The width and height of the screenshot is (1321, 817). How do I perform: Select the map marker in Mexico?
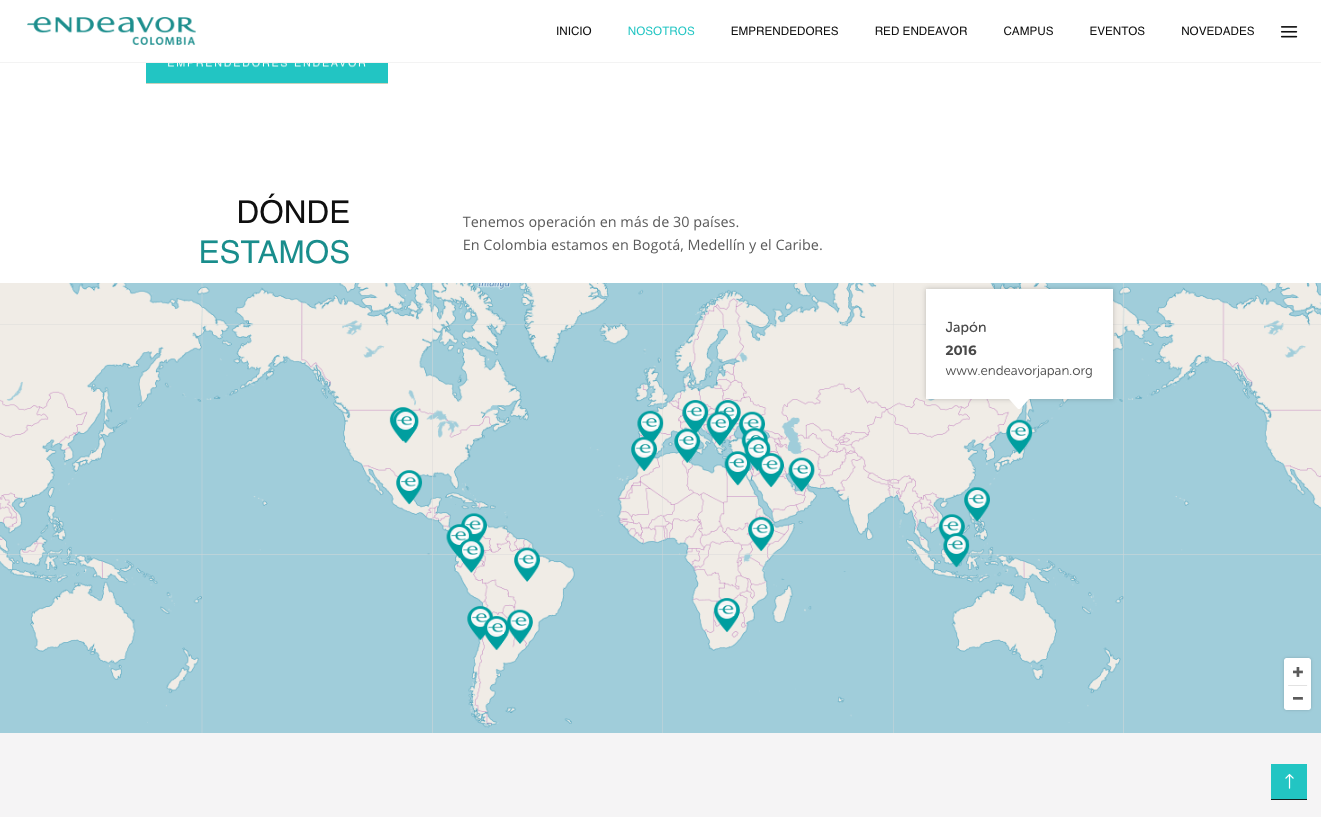[x=409, y=485]
